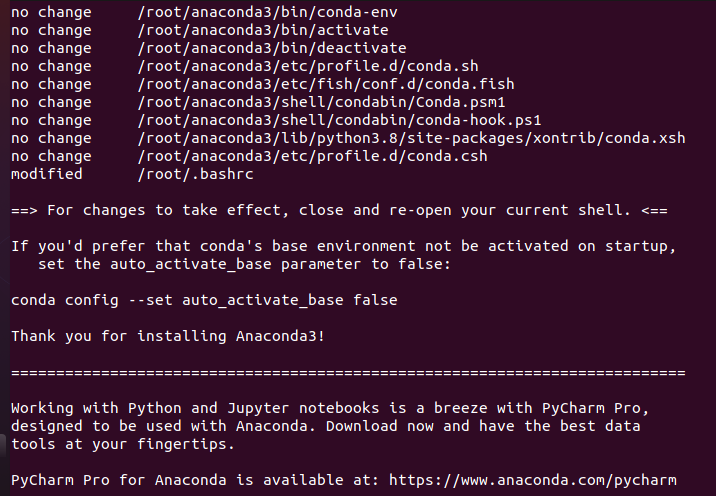Click the /root/.bashrc path text

195,174
